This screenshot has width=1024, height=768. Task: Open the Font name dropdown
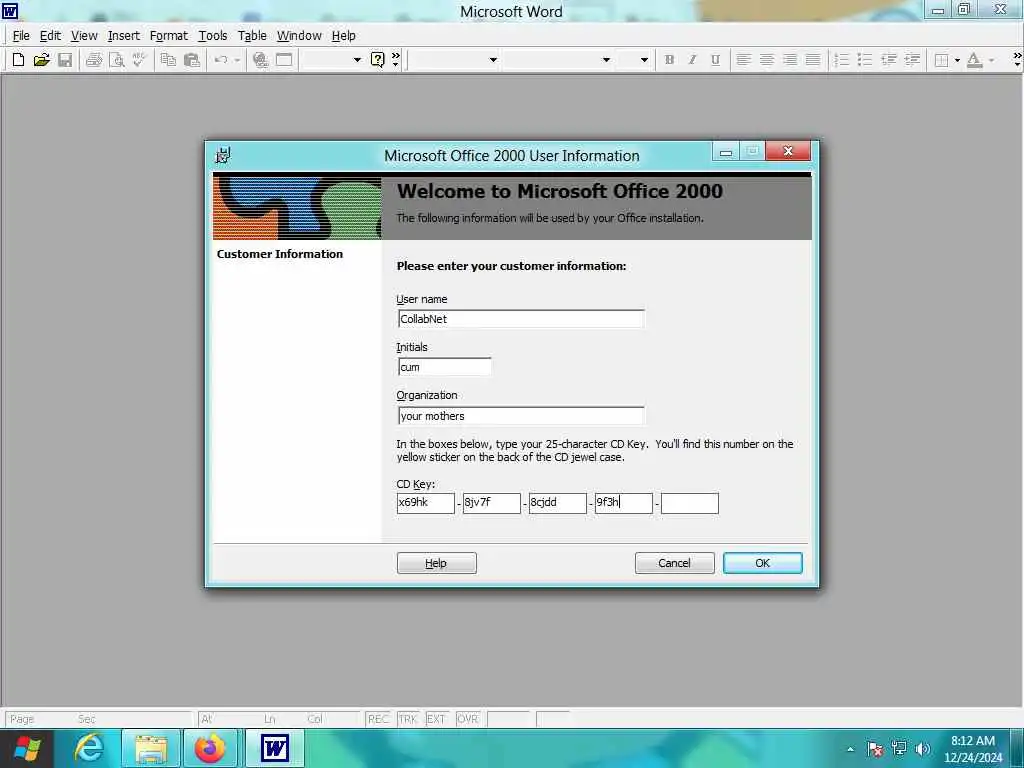[606, 60]
